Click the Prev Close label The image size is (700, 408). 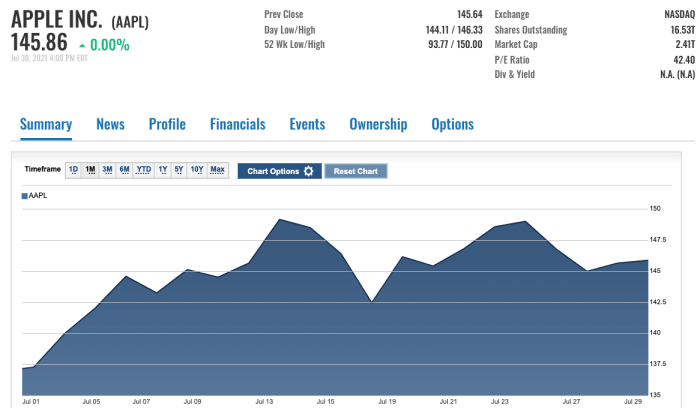[283, 14]
